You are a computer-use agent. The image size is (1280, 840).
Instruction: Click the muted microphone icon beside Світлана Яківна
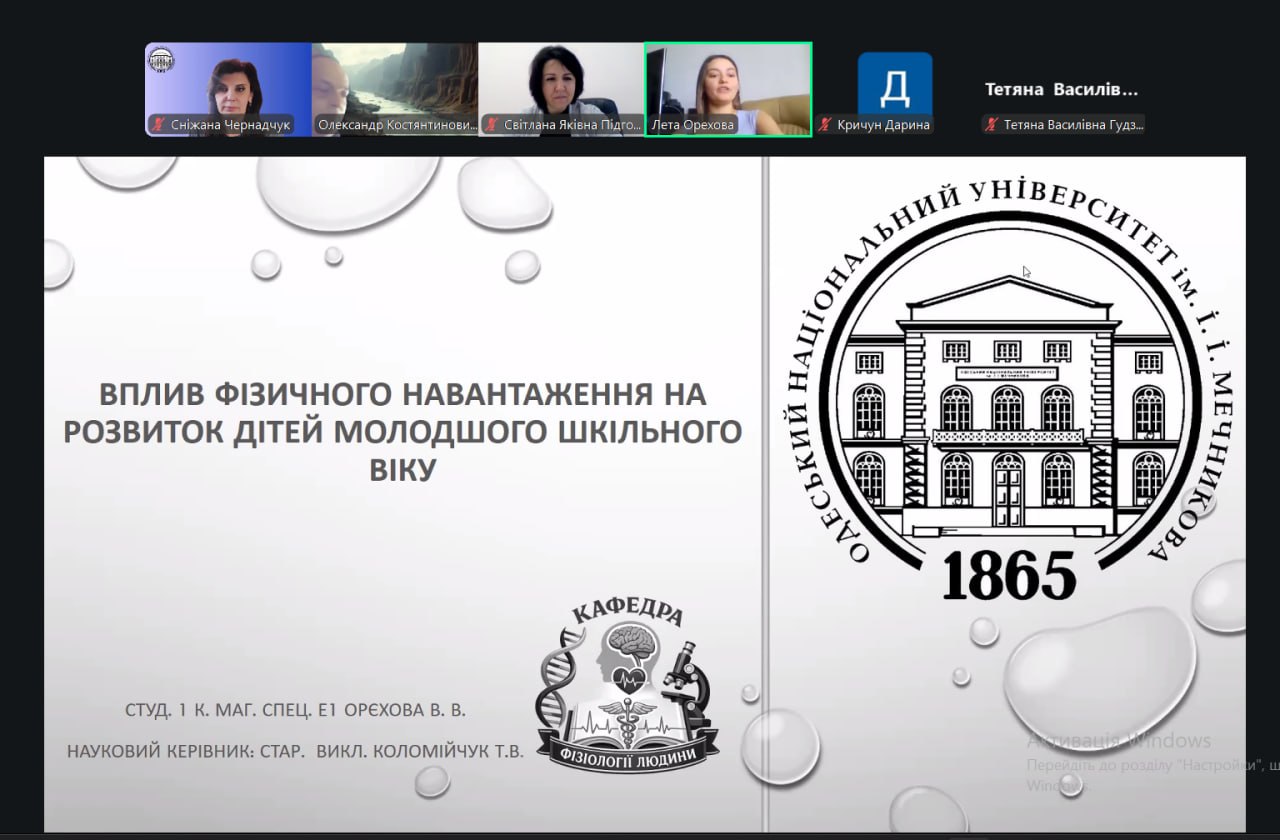pyautogui.click(x=491, y=125)
